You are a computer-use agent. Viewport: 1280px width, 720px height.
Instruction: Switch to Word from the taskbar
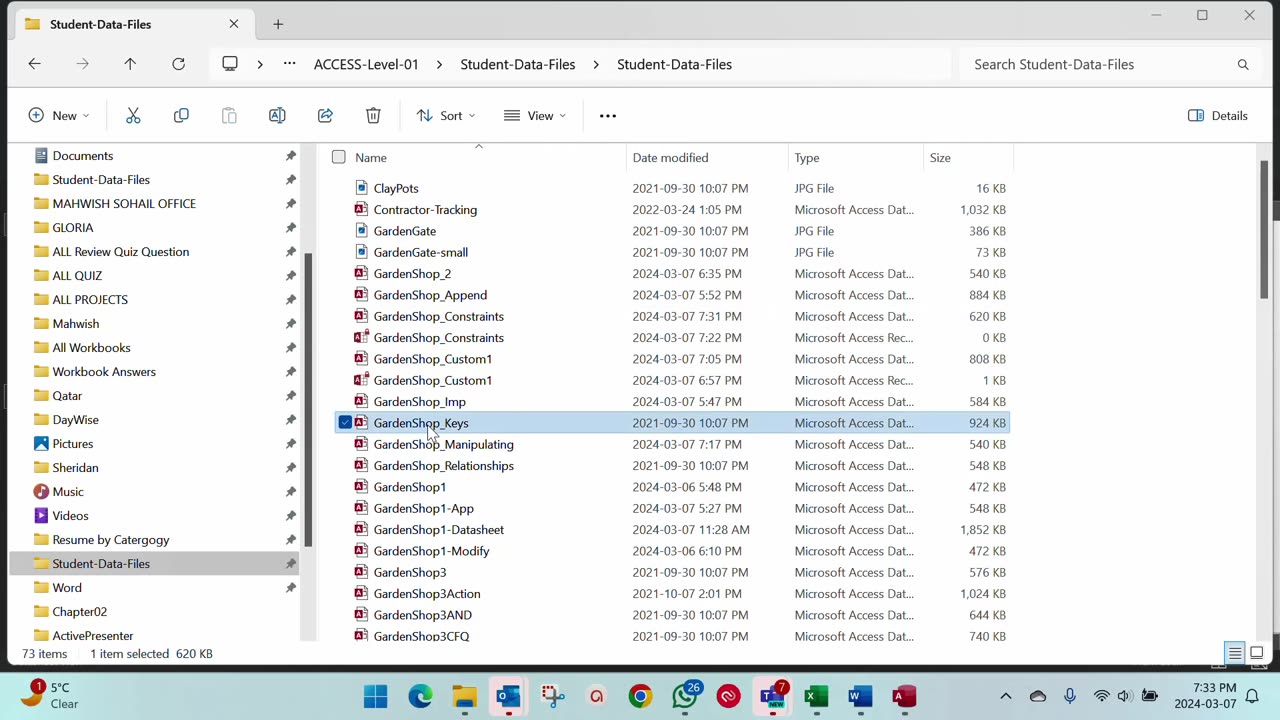(861, 696)
